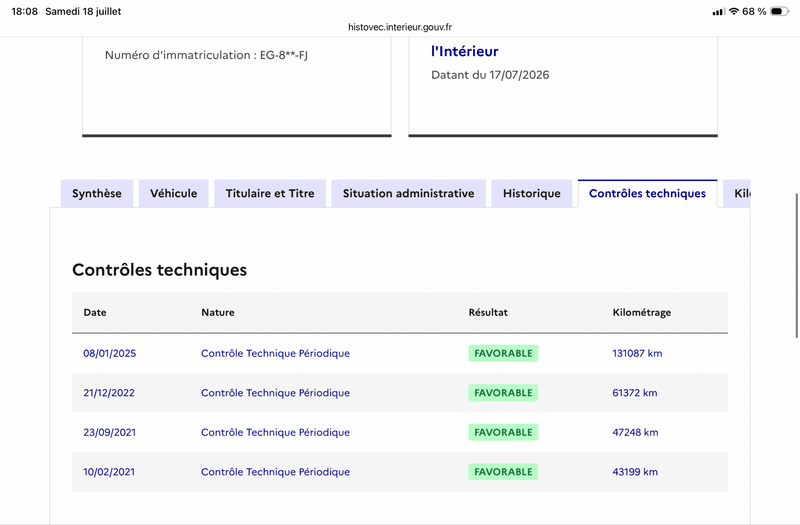
Task: Tap the Samedi 18 juillet date
Action: tap(83, 11)
